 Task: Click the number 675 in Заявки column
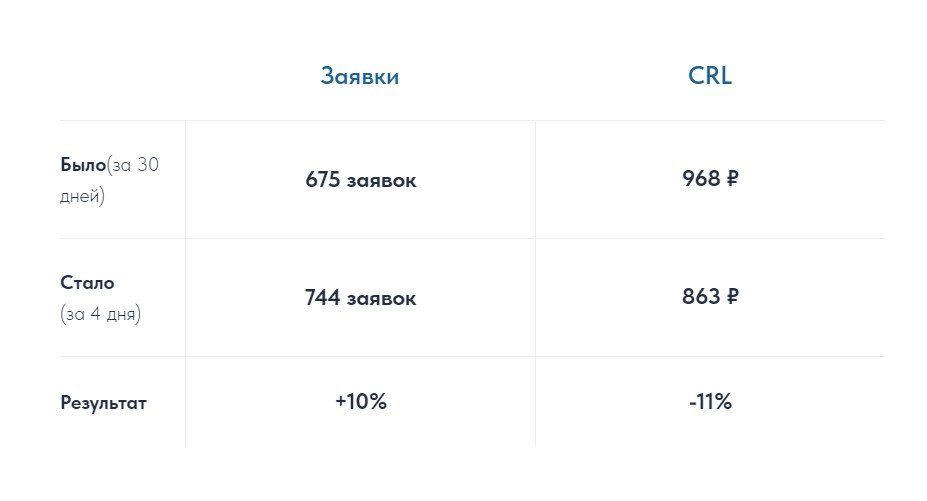point(323,181)
